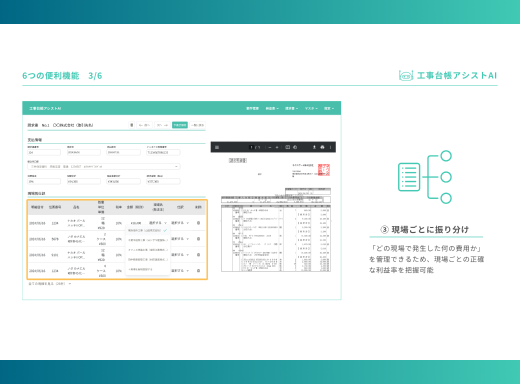520x384 pixels.
Task: Click the highlighted green button in invoice header
Action: click(x=180, y=125)
